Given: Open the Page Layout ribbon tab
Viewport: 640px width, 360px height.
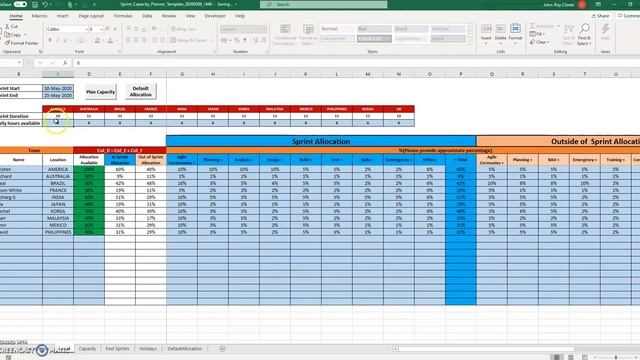Looking at the screenshot, I should point(91,16).
